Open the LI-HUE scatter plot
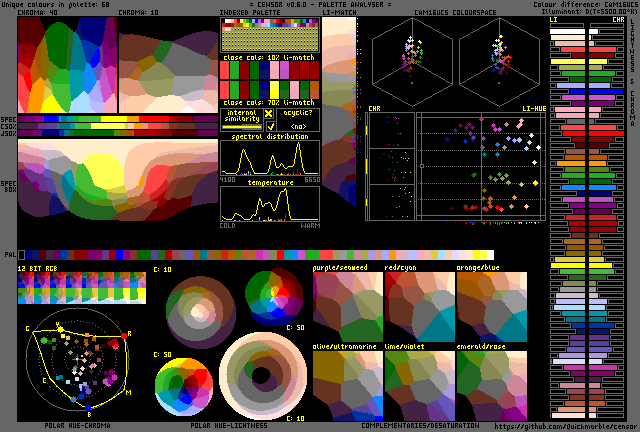 tap(481, 167)
